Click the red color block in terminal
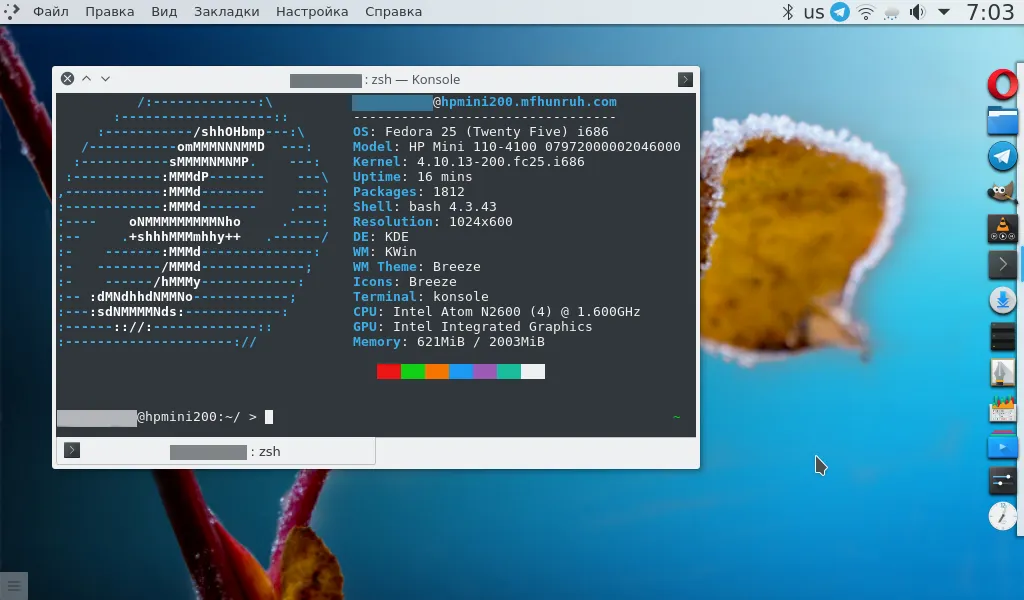 click(389, 371)
